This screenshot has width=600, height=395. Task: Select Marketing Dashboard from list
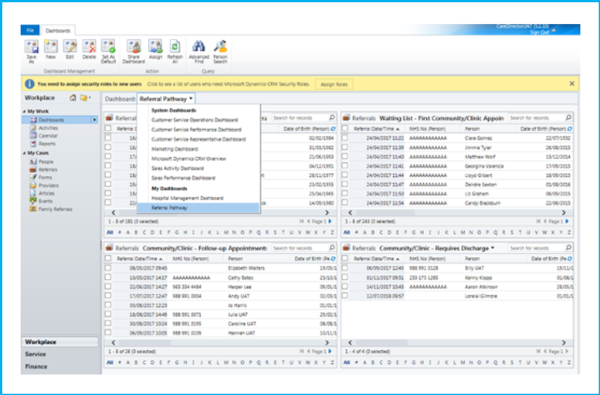pyautogui.click(x=175, y=149)
